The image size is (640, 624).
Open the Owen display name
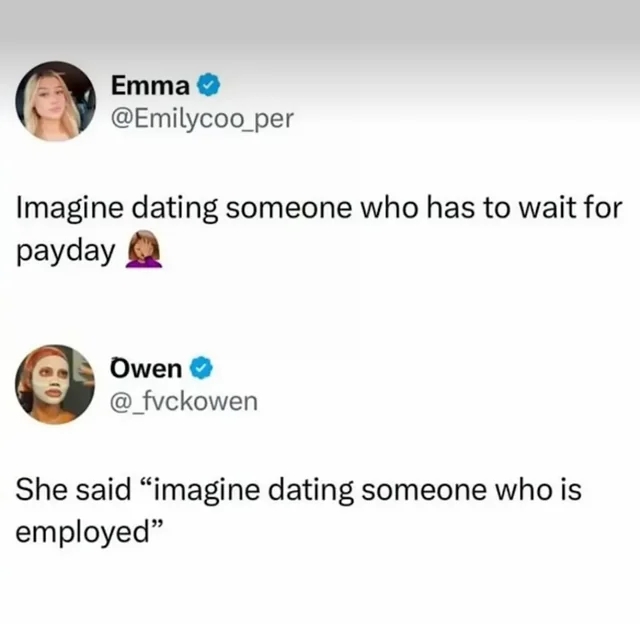146,368
